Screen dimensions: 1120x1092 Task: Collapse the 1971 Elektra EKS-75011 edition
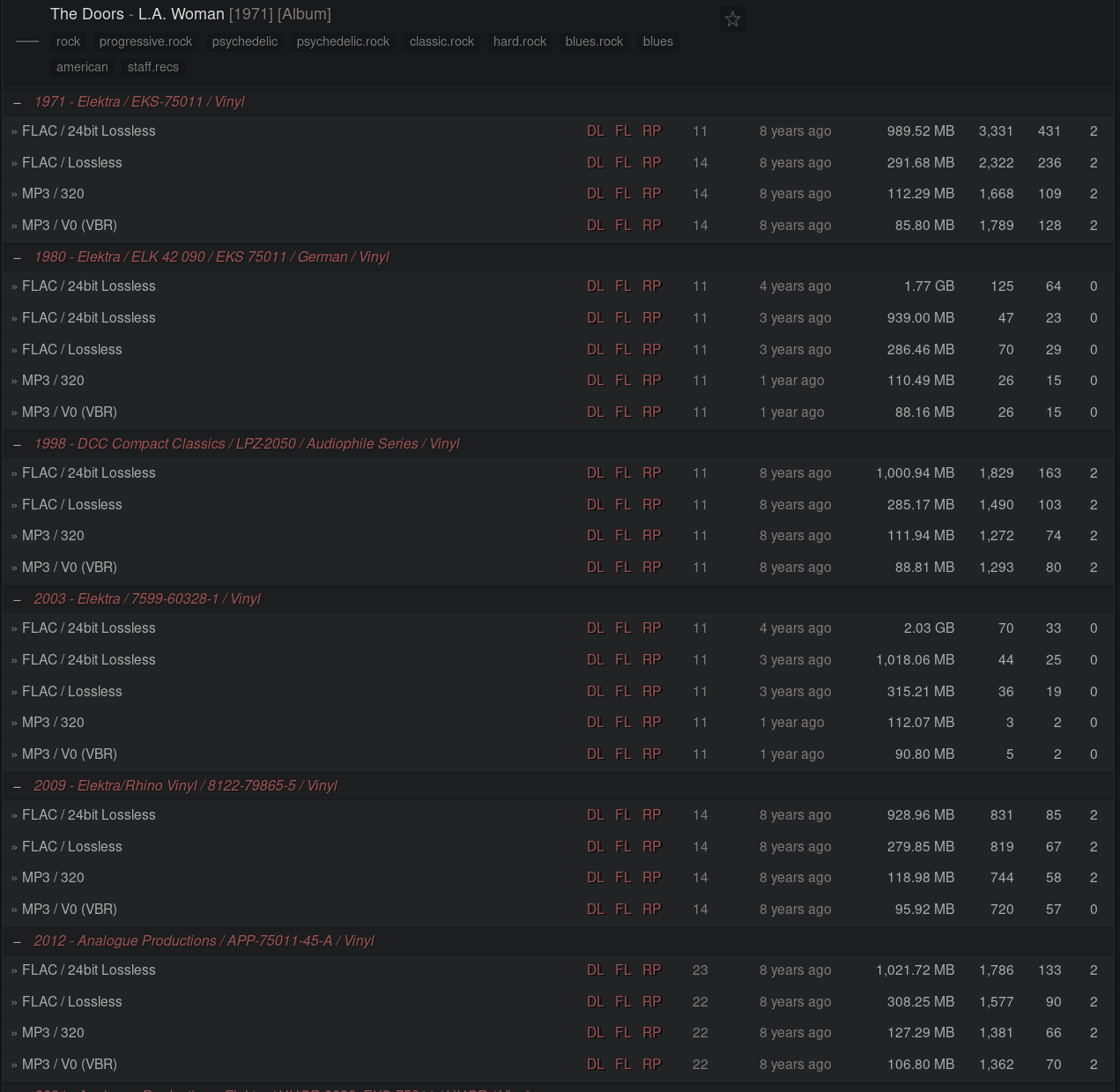(17, 102)
